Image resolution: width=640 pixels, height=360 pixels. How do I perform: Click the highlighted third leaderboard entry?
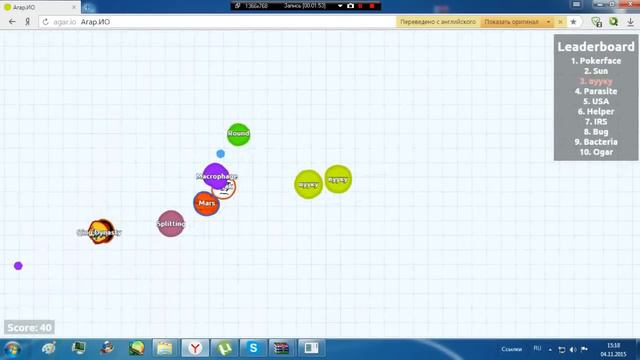coord(596,81)
